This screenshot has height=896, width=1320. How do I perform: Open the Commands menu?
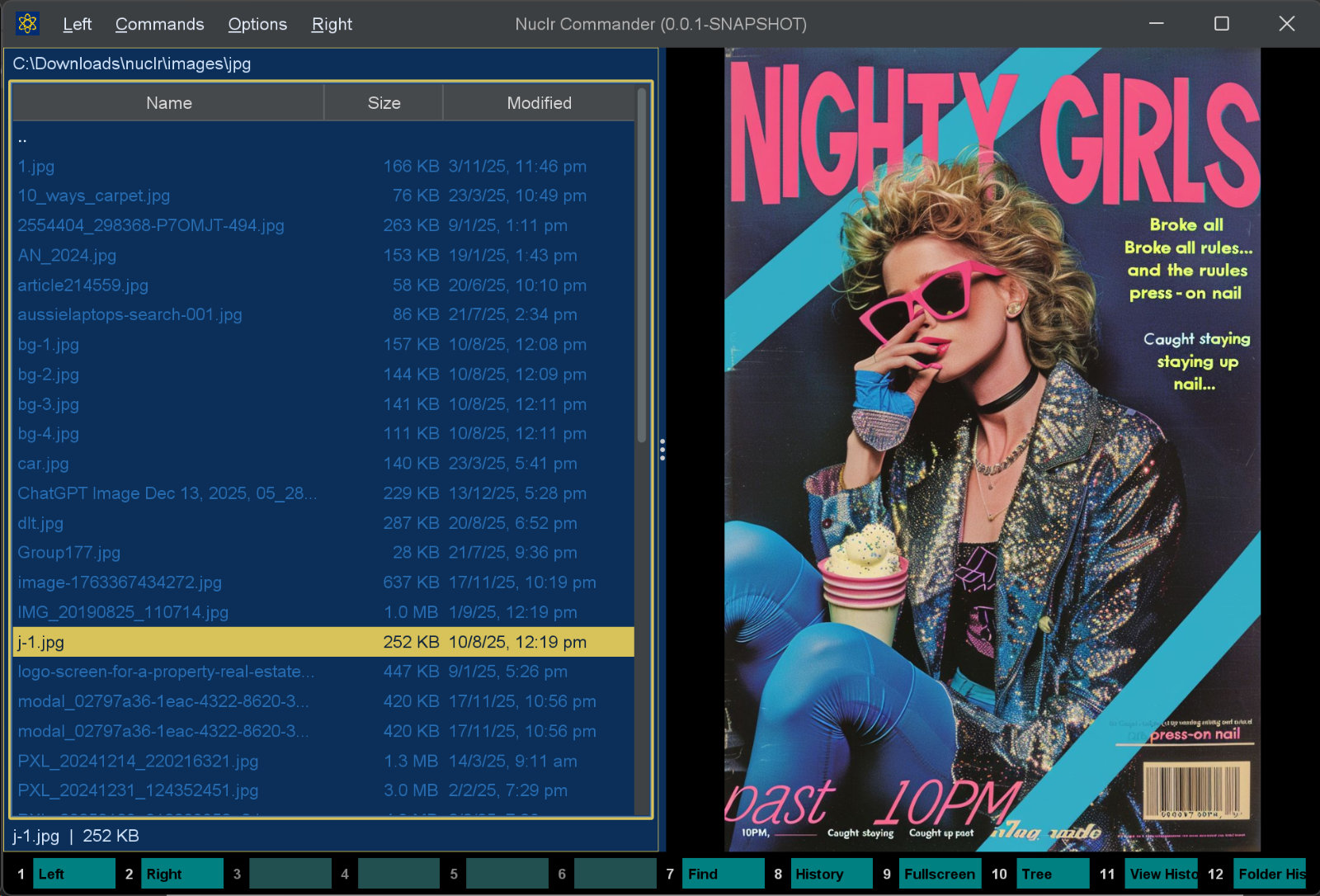point(159,24)
